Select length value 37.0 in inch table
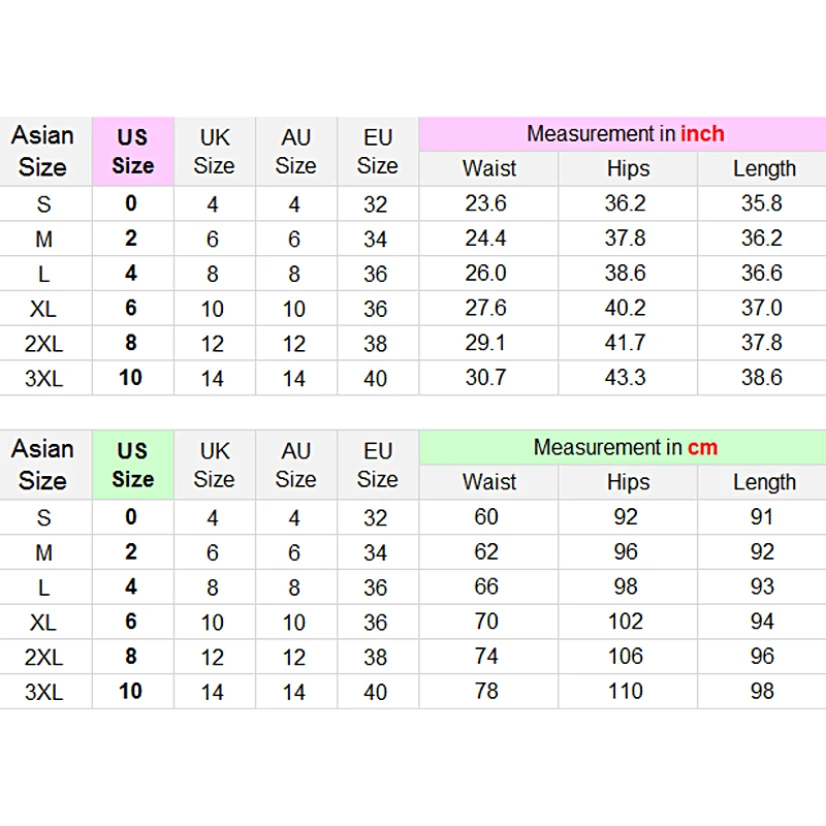The width and height of the screenshot is (826, 826). 762,308
